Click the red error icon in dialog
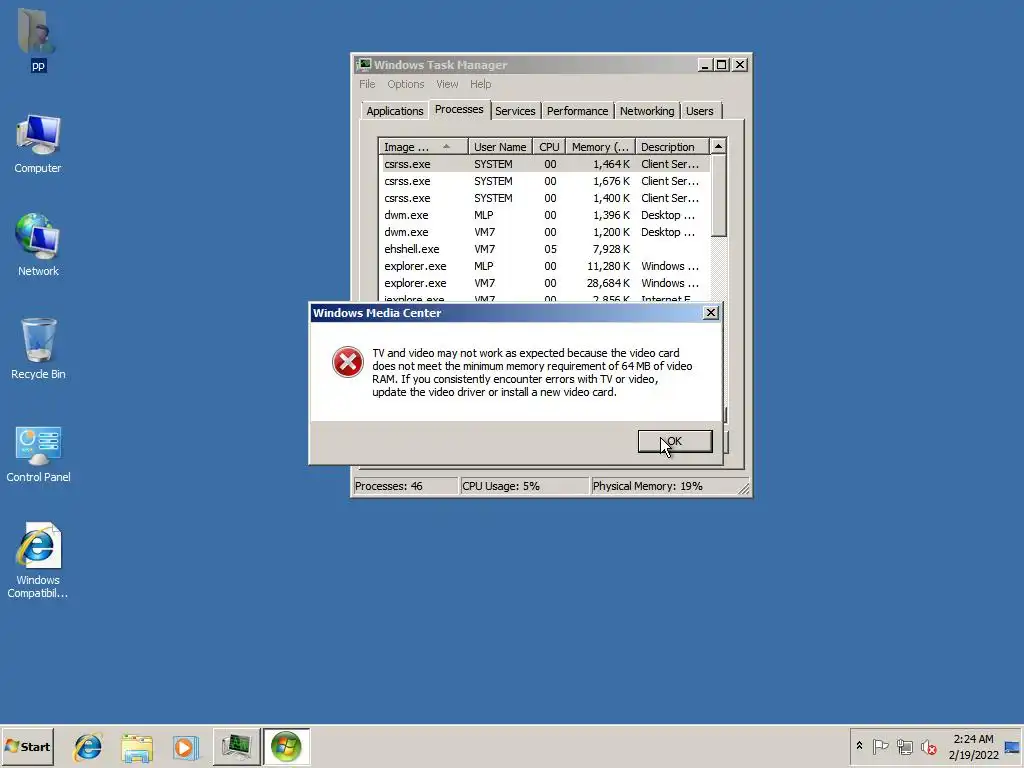 (x=347, y=362)
